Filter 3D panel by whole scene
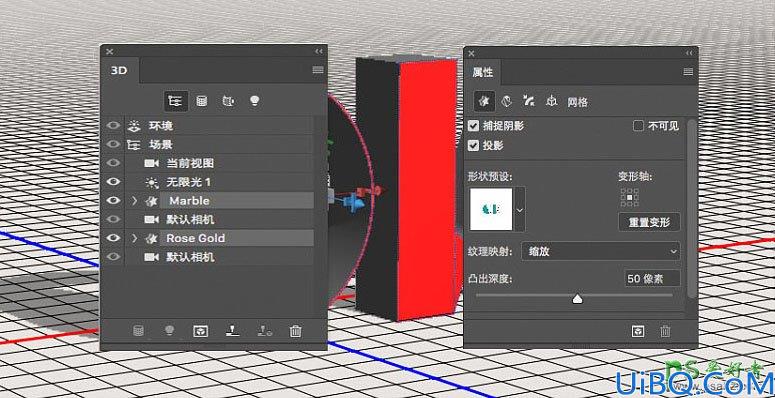 click(176, 101)
